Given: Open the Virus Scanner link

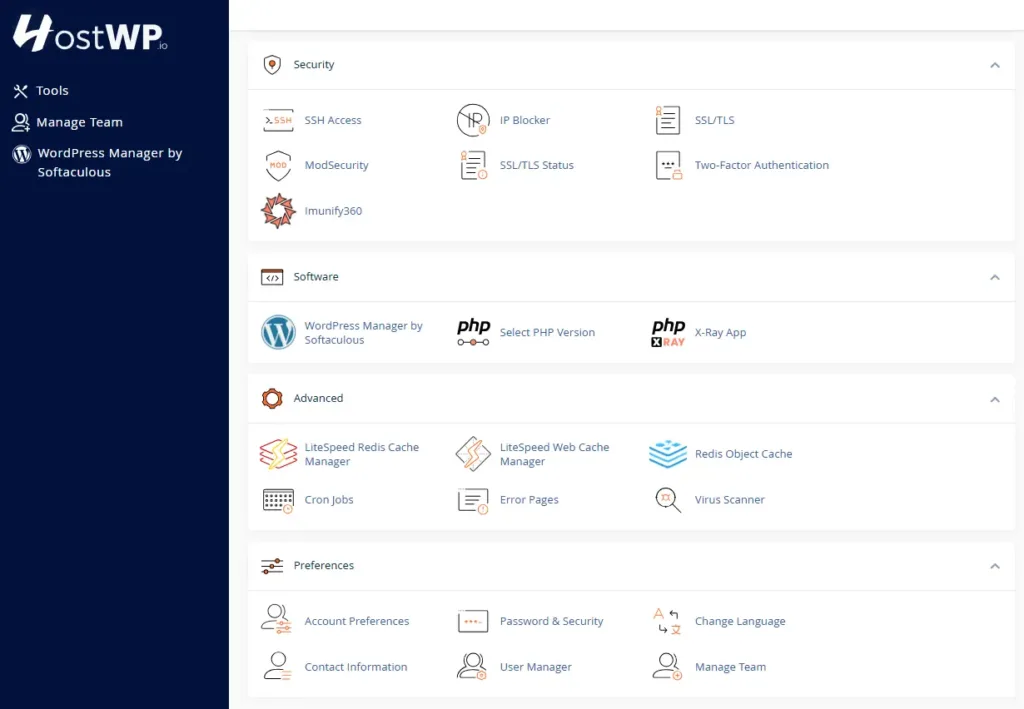Looking at the screenshot, I should (729, 499).
